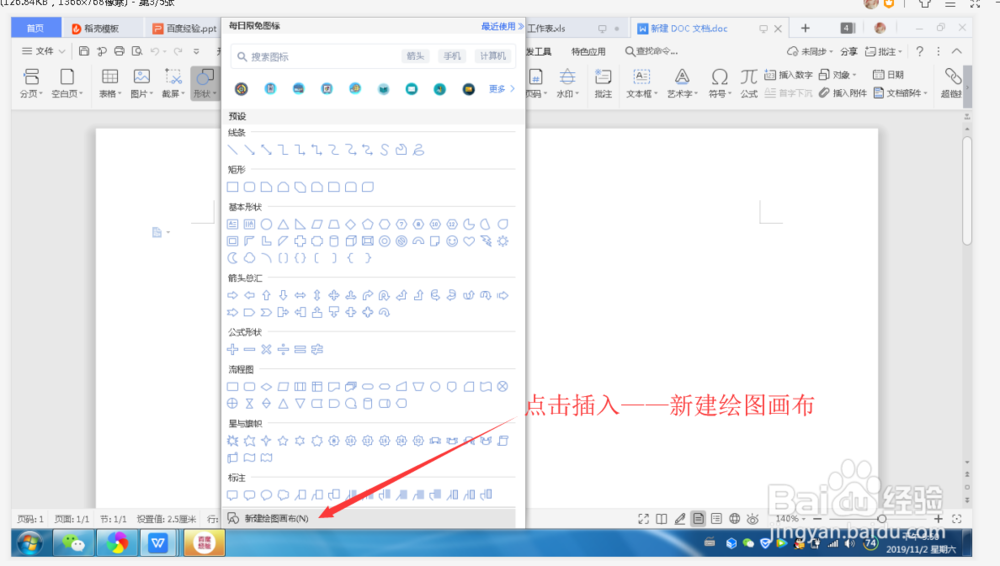Image resolution: width=1000 pixels, height=566 pixels.
Task: Expand the 文件 menu dropdown arrow
Action: tap(62, 51)
